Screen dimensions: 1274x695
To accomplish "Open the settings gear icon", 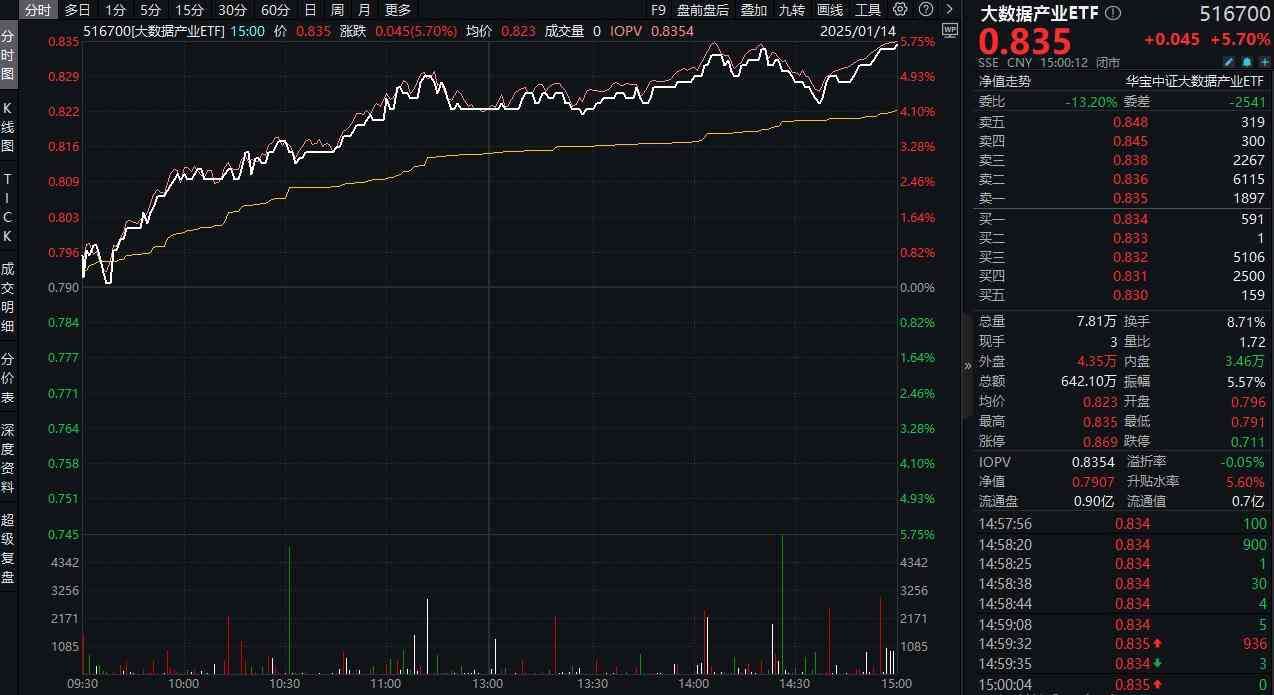I will click(900, 10).
